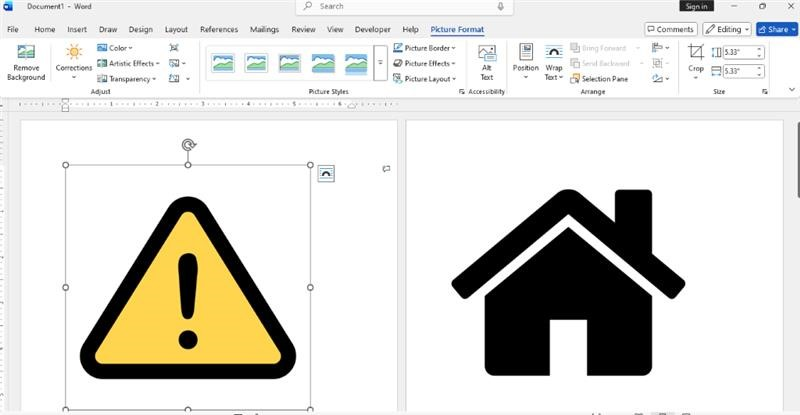Image resolution: width=800 pixels, height=415 pixels.
Task: Open the Color dropdown in Adjust group
Action: [x=115, y=48]
